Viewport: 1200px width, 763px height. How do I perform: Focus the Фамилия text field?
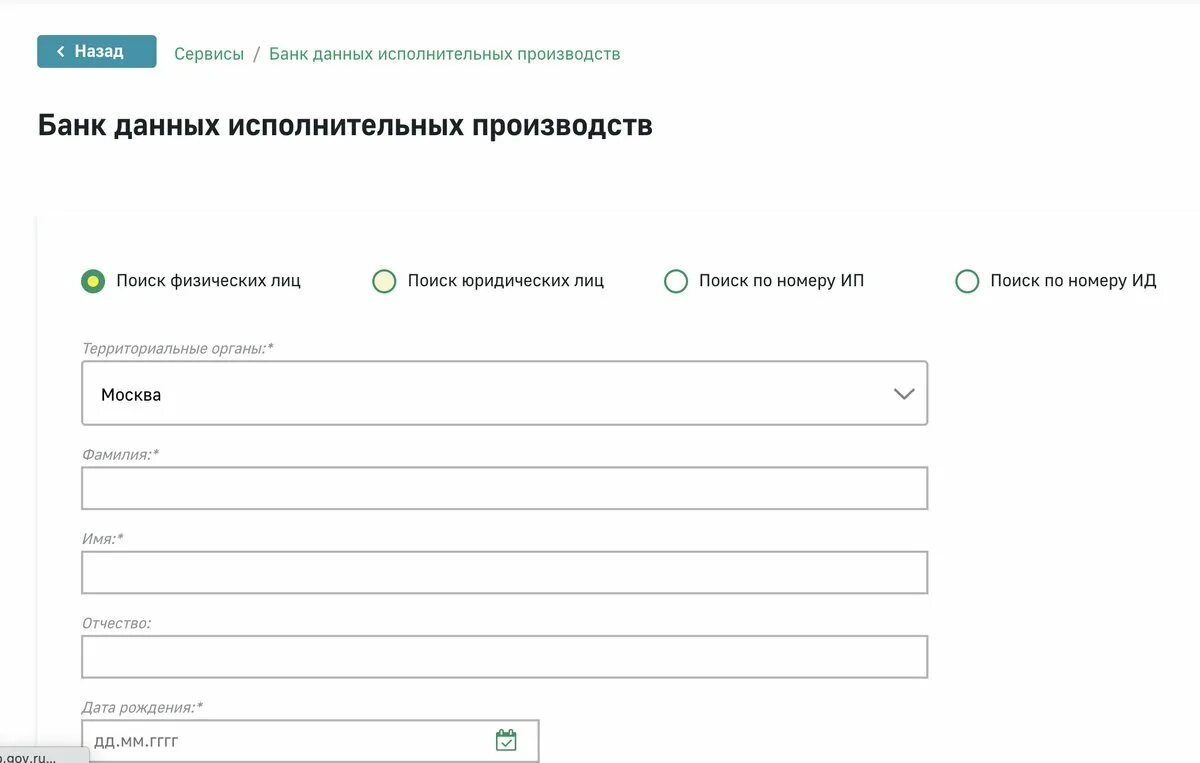(504, 488)
